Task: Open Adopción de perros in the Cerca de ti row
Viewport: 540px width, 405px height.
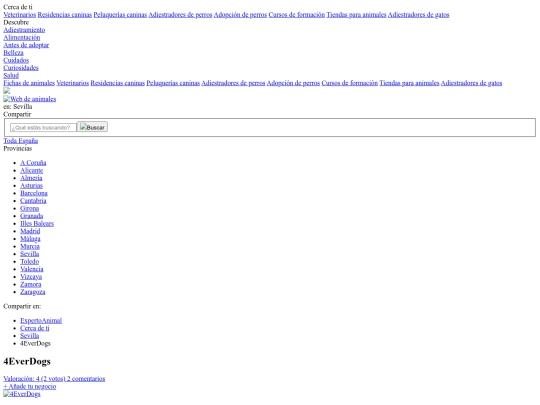Action: point(240,15)
